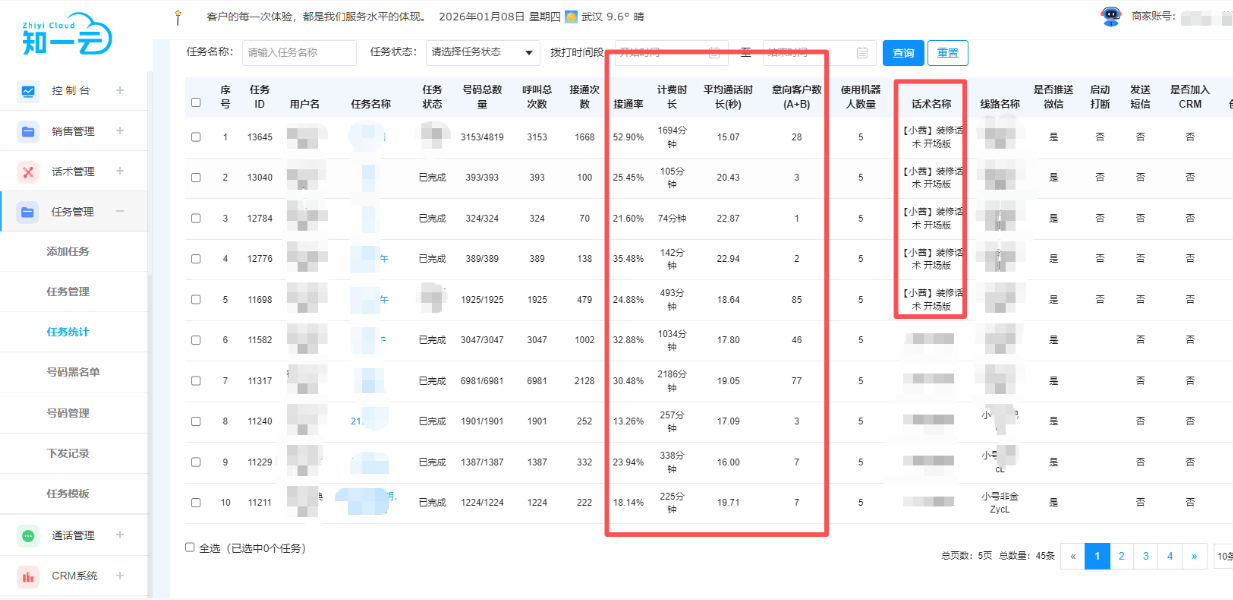The width and height of the screenshot is (1233, 600).
Task: Click the 销售管理 sidebar icon
Action: (29, 131)
